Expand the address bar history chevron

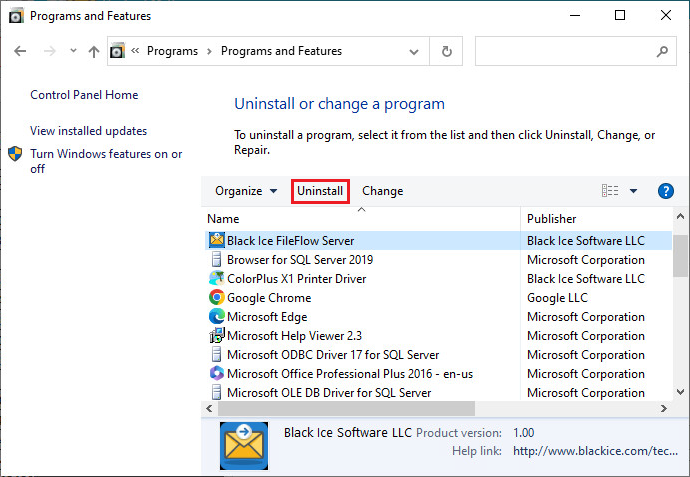tap(414, 51)
